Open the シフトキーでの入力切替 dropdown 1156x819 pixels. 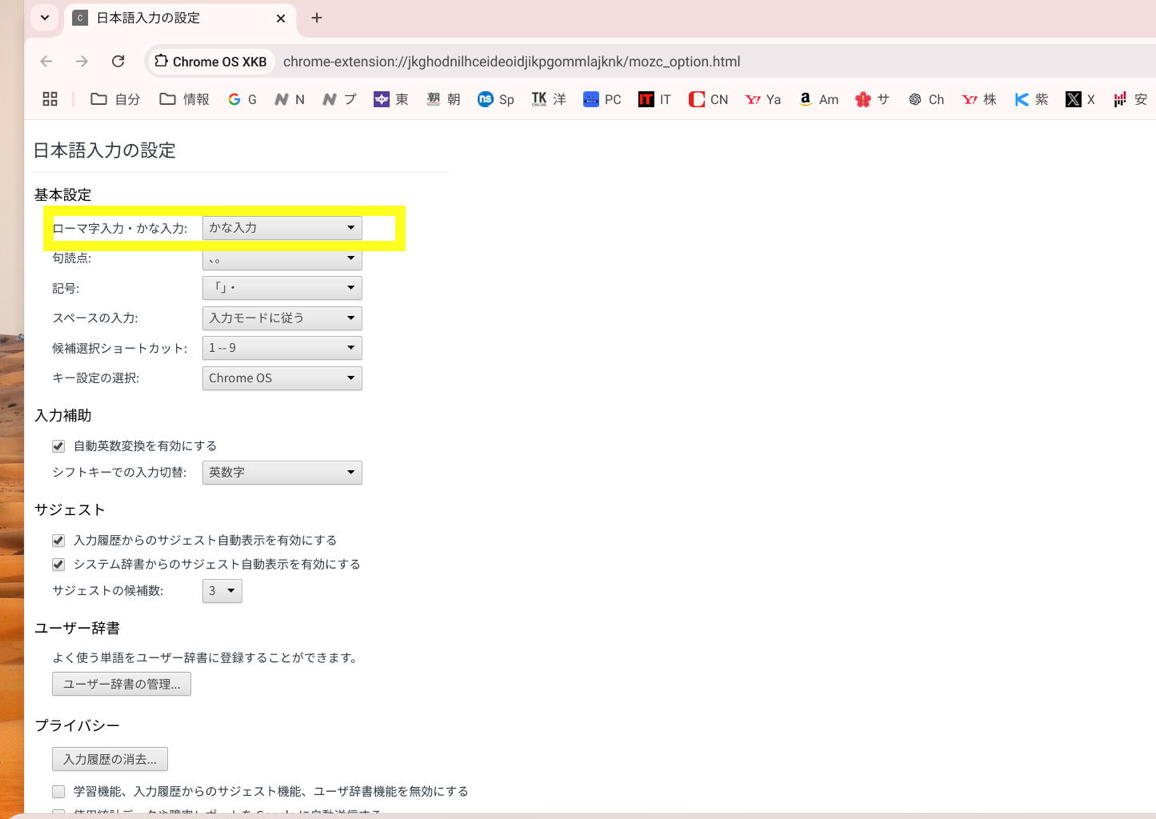tap(282, 472)
